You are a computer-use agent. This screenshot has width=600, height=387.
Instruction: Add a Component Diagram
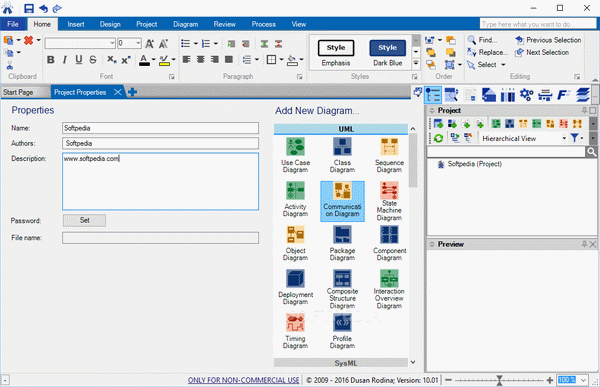point(389,243)
